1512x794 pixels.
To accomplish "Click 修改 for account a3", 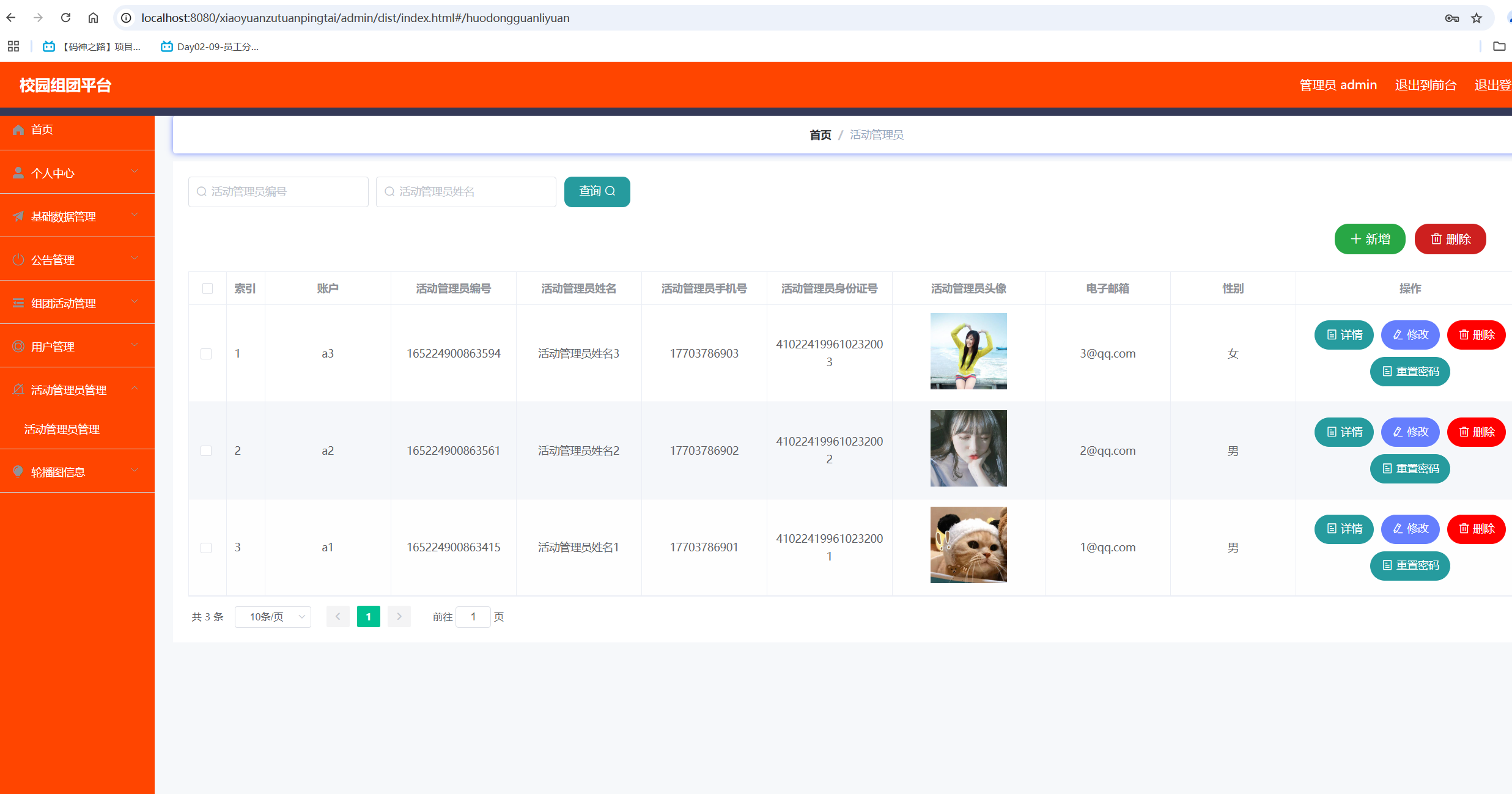I will [1411, 335].
